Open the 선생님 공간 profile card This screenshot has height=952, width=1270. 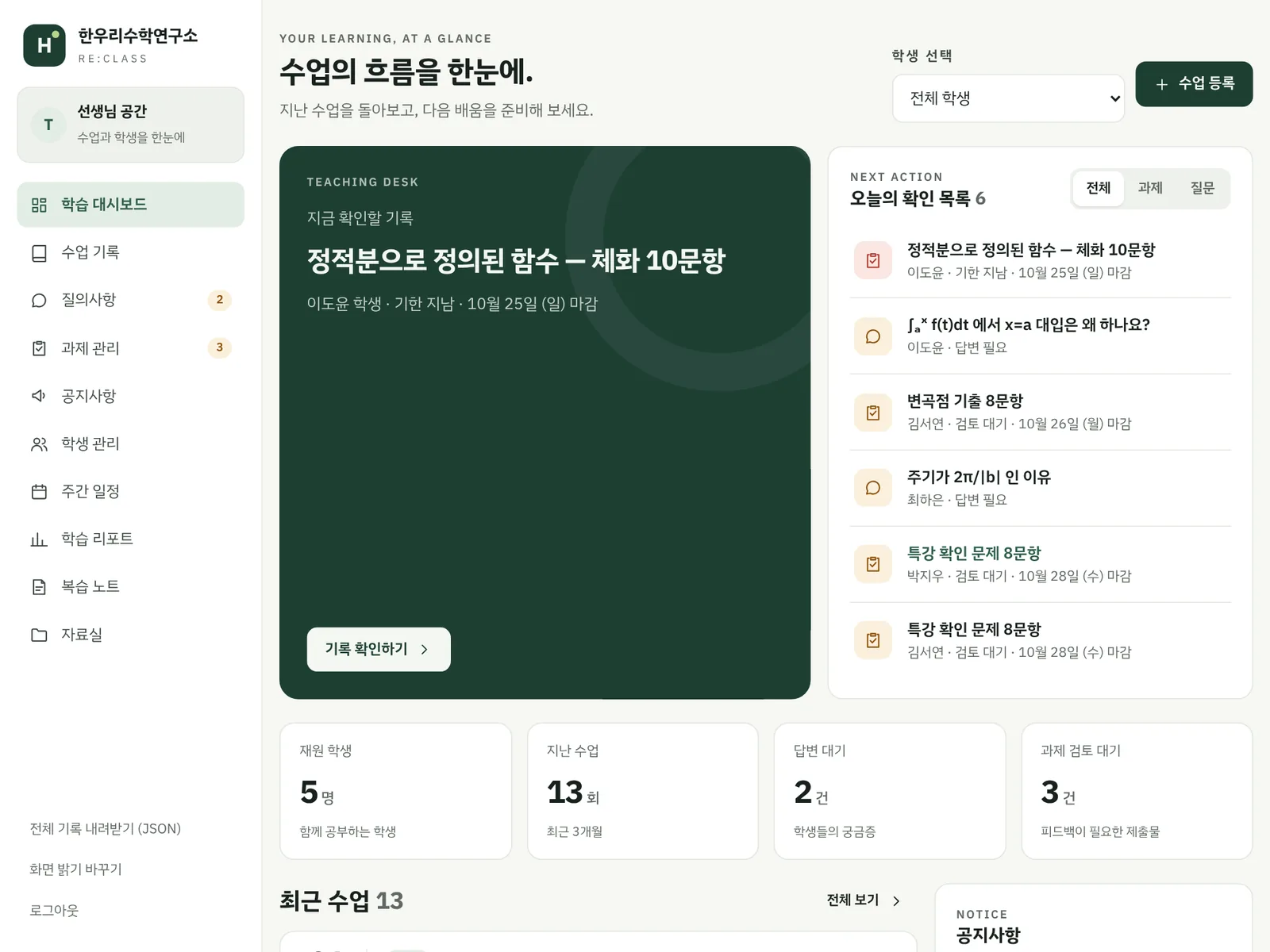[x=131, y=125]
